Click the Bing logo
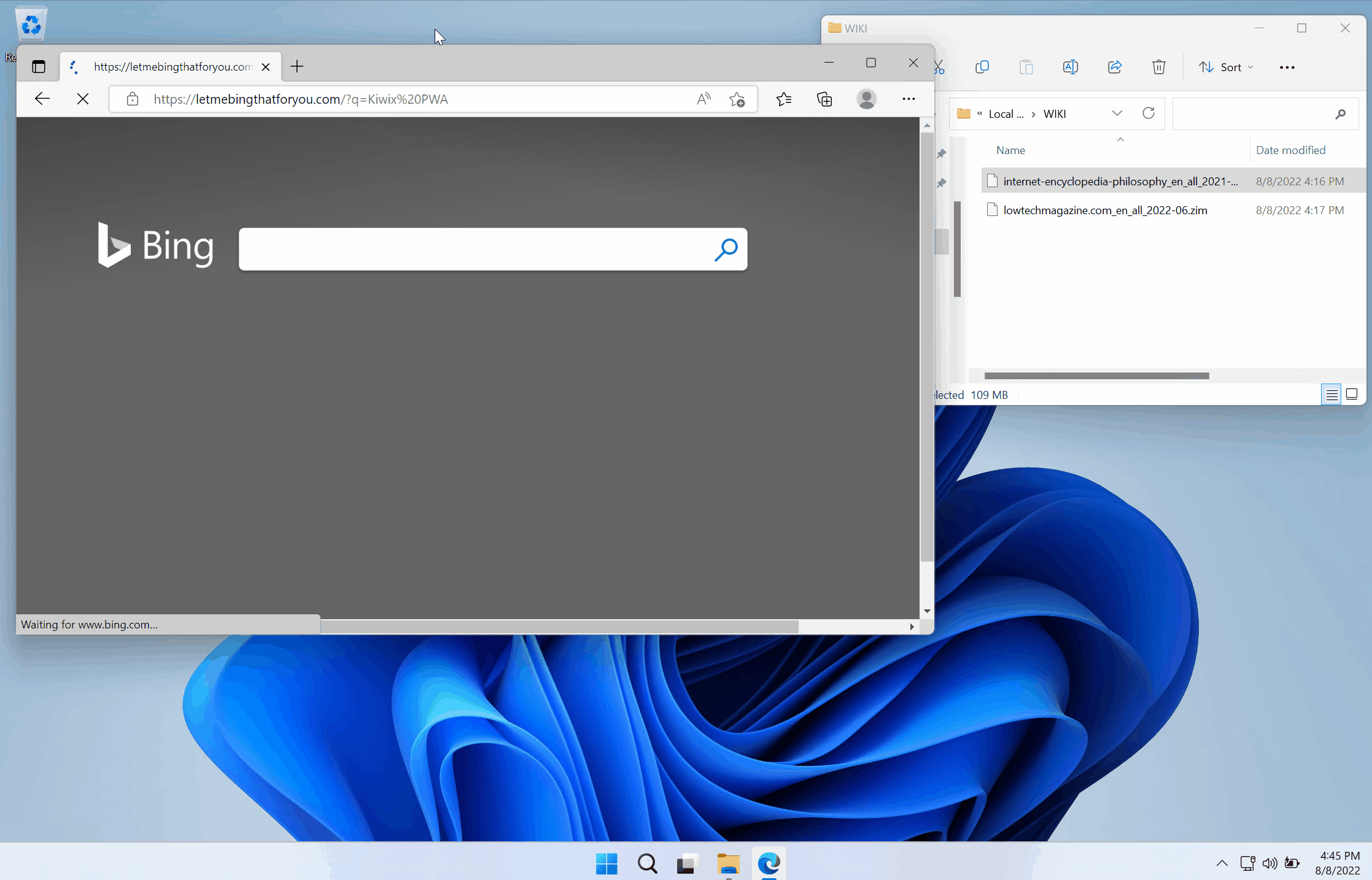The height and width of the screenshot is (880, 1372). (156, 245)
